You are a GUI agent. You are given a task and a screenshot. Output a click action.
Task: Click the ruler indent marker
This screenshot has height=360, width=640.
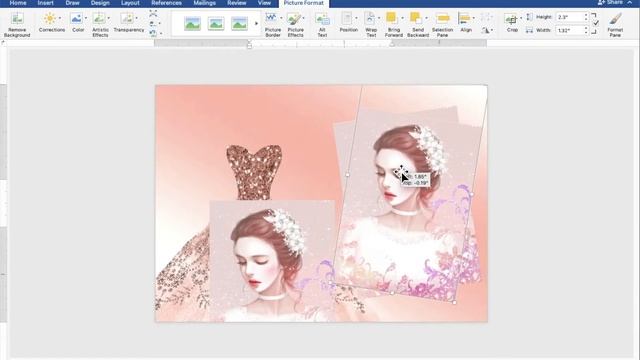pos(249,45)
